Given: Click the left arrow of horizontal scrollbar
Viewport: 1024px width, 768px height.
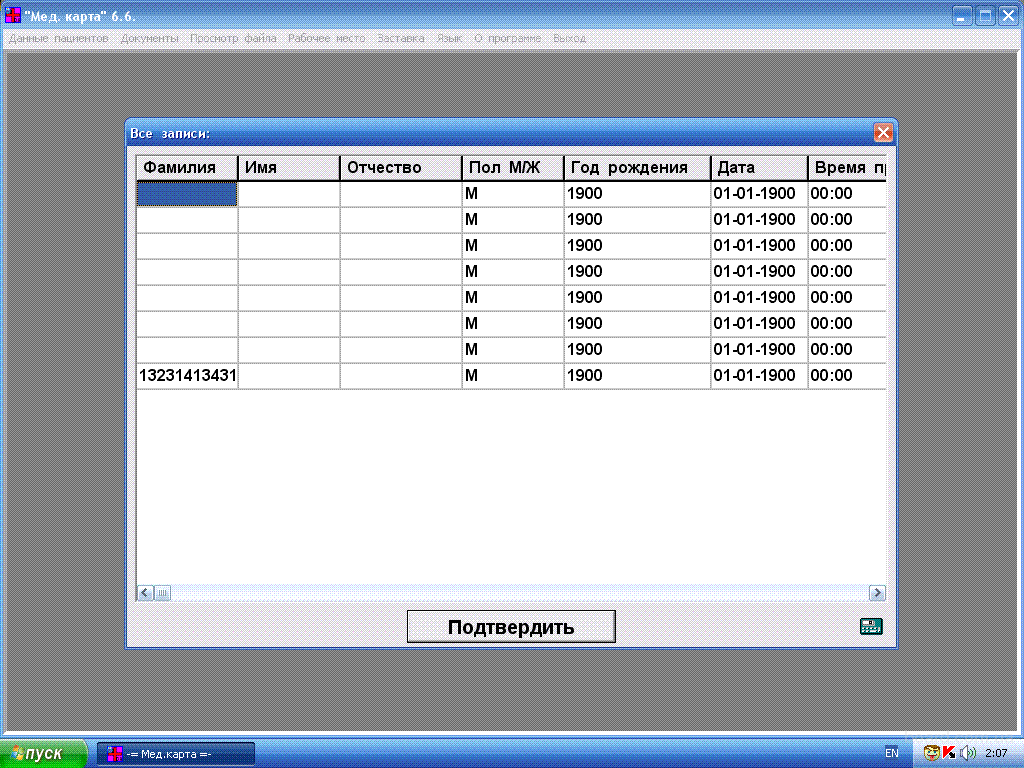Looking at the screenshot, I should tap(145, 592).
